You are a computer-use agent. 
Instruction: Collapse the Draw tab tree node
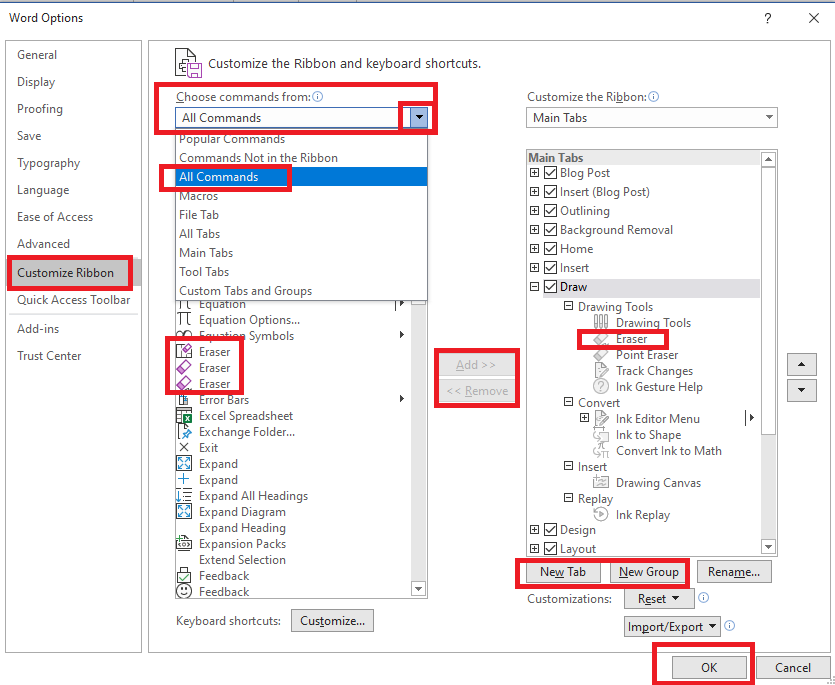(x=535, y=287)
